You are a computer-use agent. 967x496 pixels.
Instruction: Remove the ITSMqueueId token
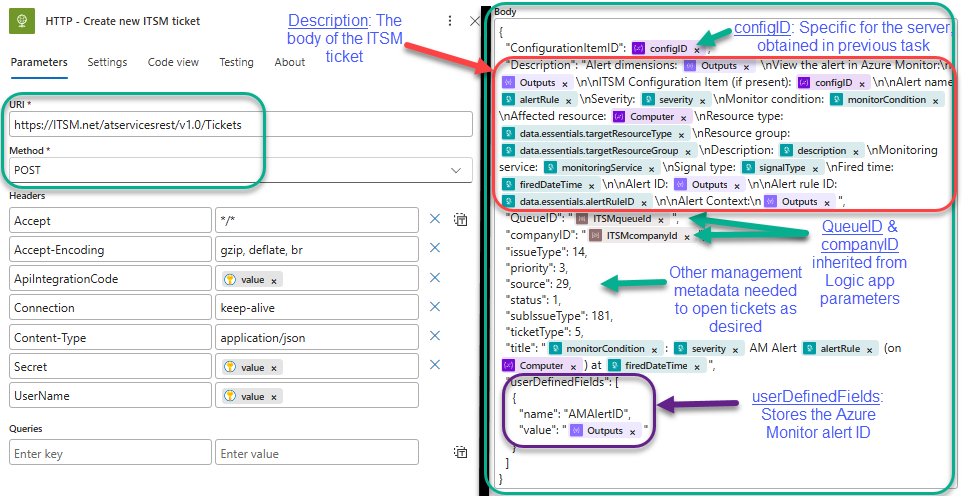(660, 220)
